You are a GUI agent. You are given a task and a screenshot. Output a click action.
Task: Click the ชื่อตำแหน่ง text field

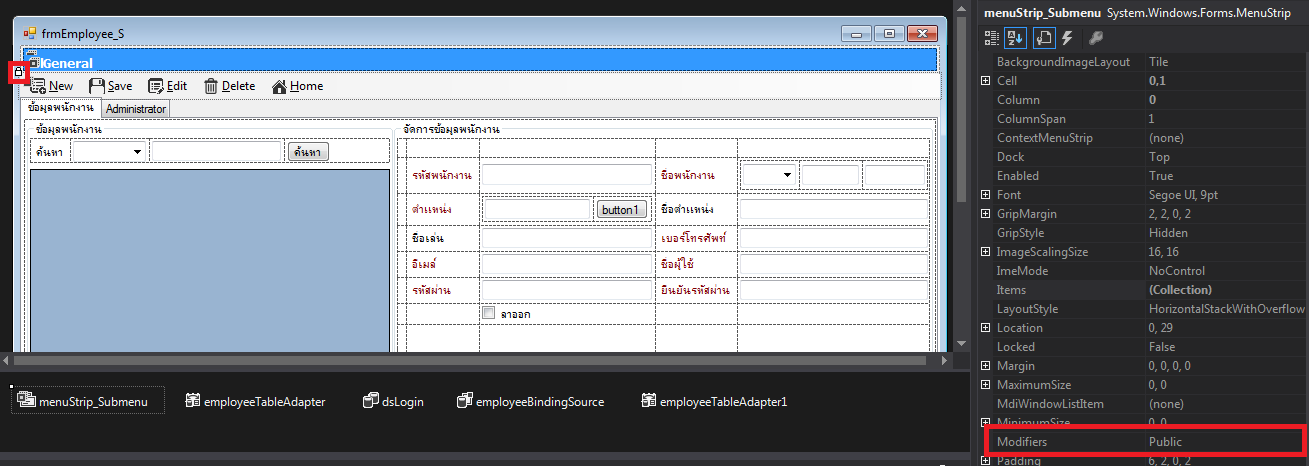(834, 210)
